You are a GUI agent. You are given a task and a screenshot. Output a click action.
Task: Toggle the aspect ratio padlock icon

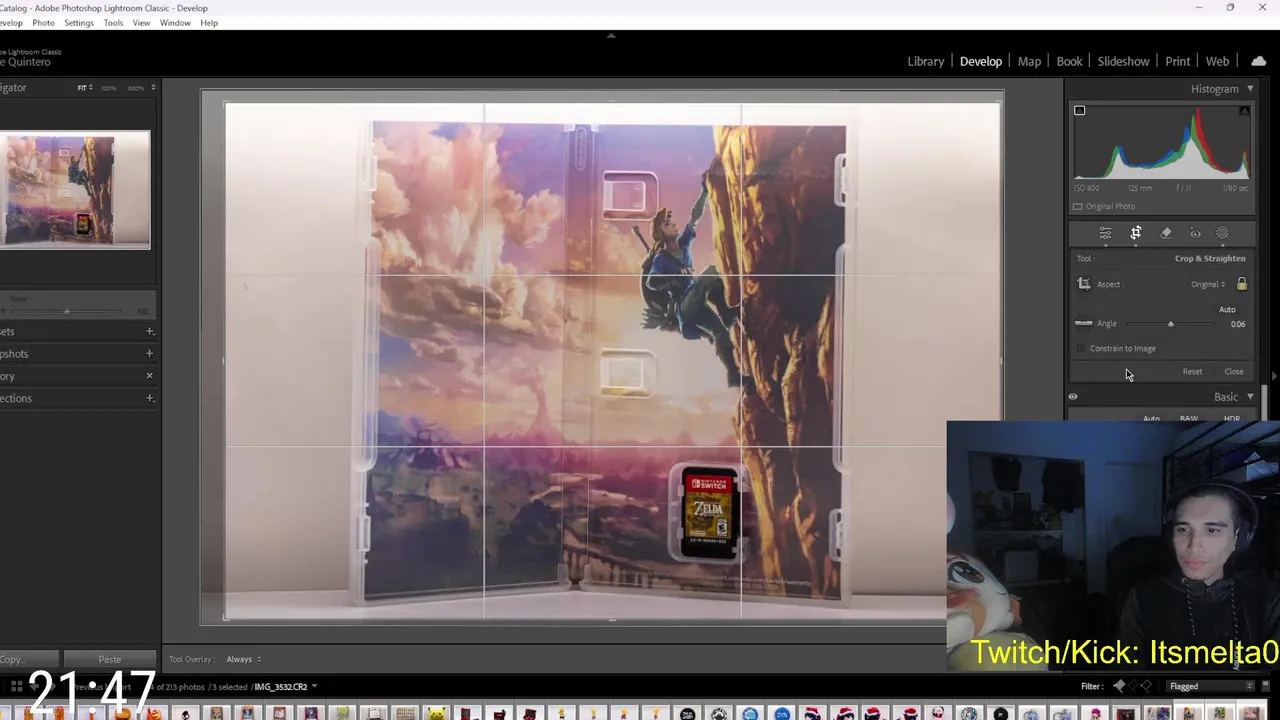point(1242,284)
